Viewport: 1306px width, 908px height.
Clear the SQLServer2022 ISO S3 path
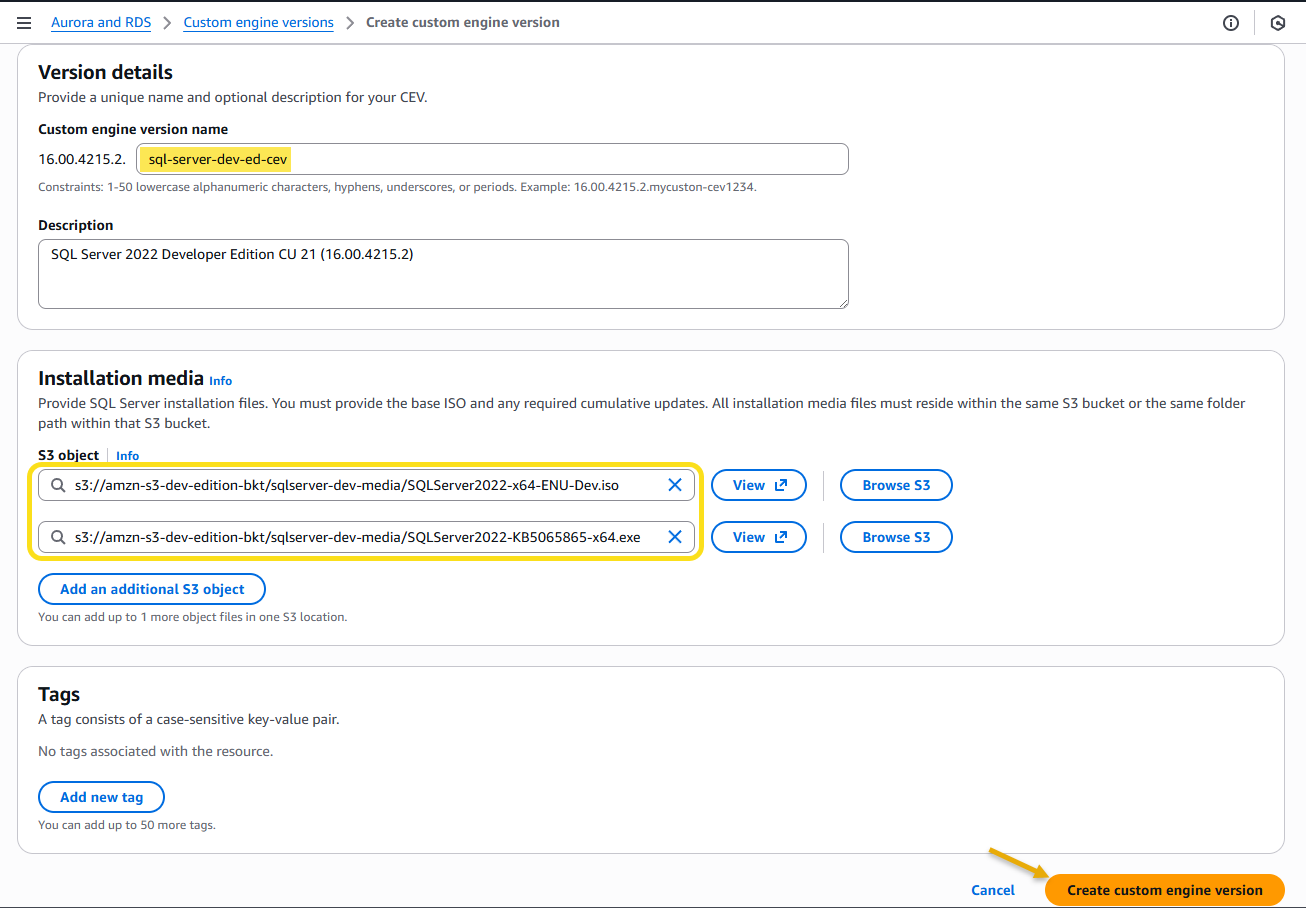point(675,485)
